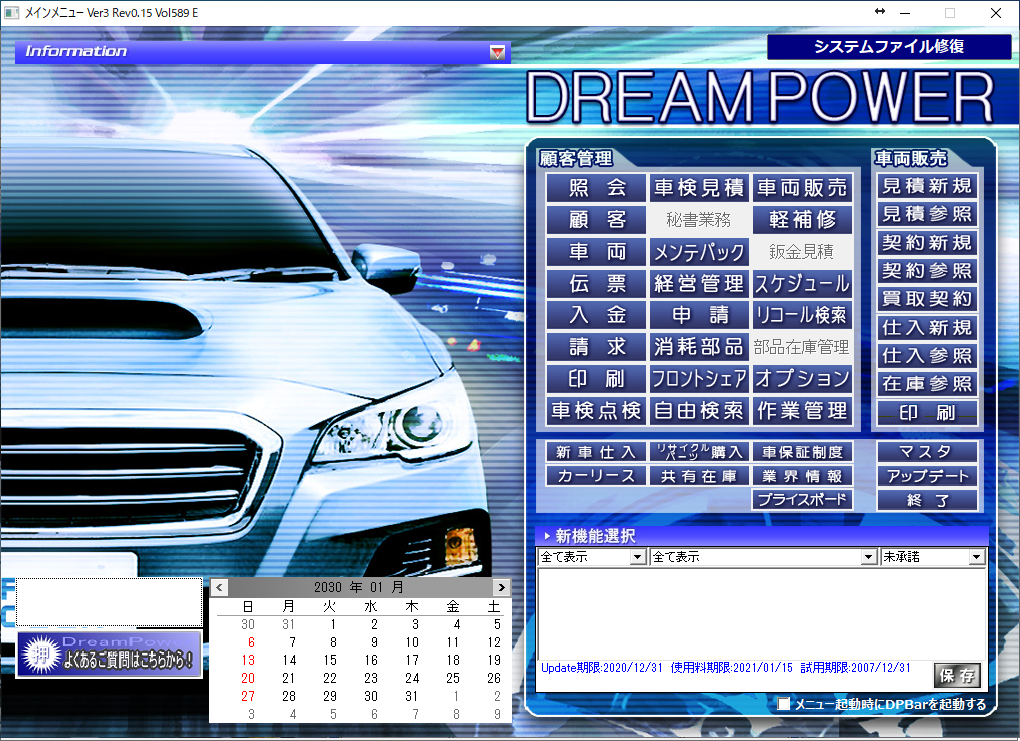The height and width of the screenshot is (741, 1020).
Task: Expand second wide 全て表示 dropdown
Action: pos(868,557)
